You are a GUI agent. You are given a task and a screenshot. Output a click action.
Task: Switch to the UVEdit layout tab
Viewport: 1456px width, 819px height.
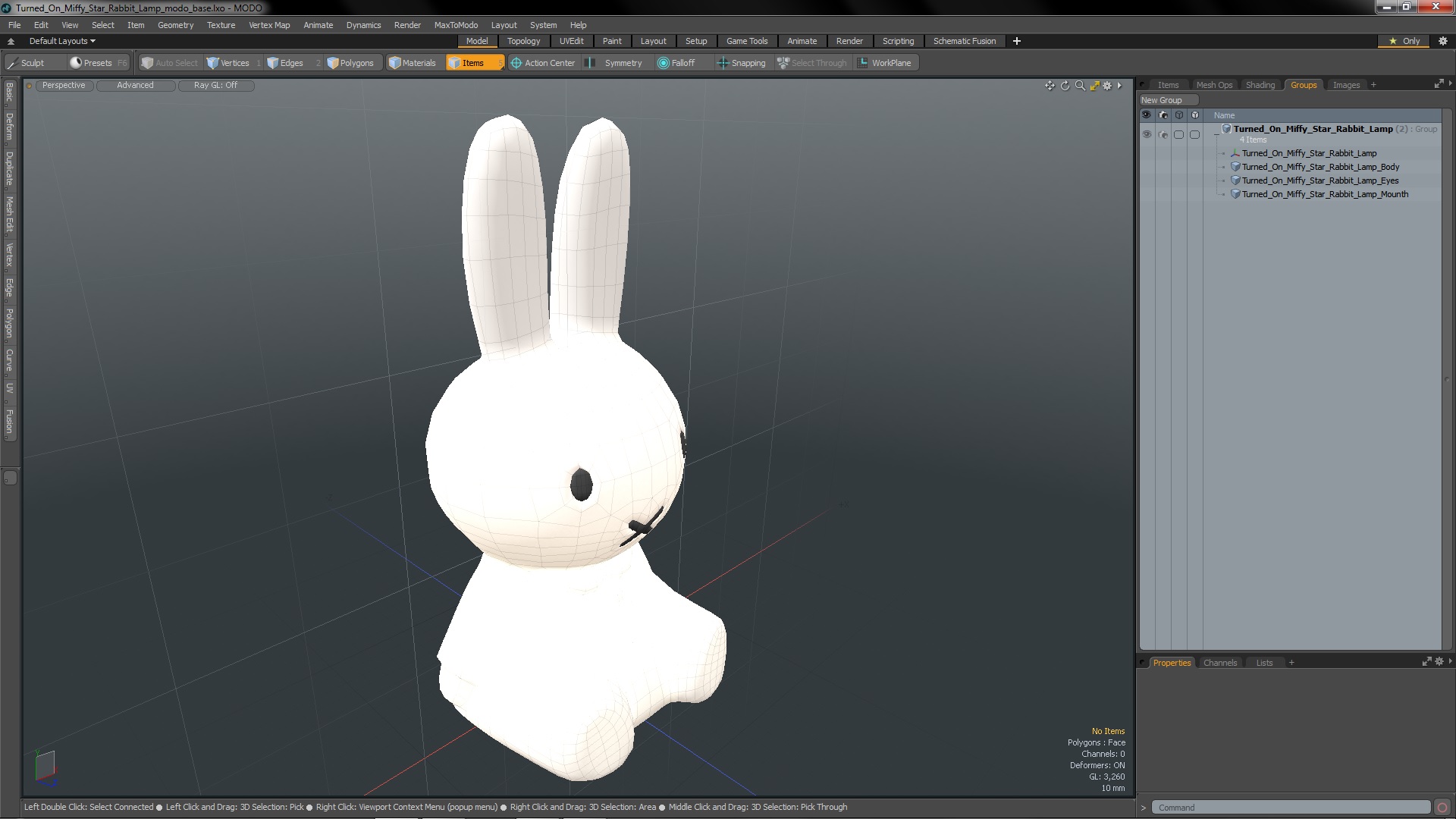coord(571,41)
